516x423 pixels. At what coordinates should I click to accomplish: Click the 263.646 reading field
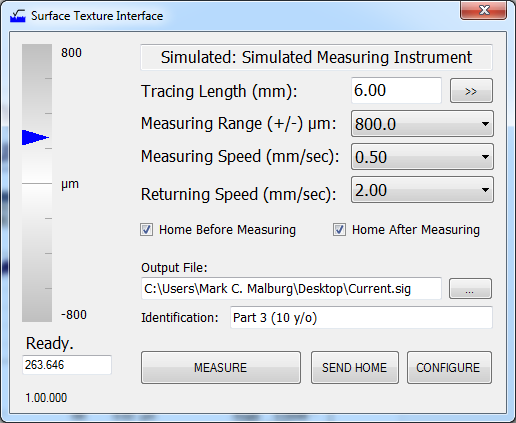click(67, 365)
